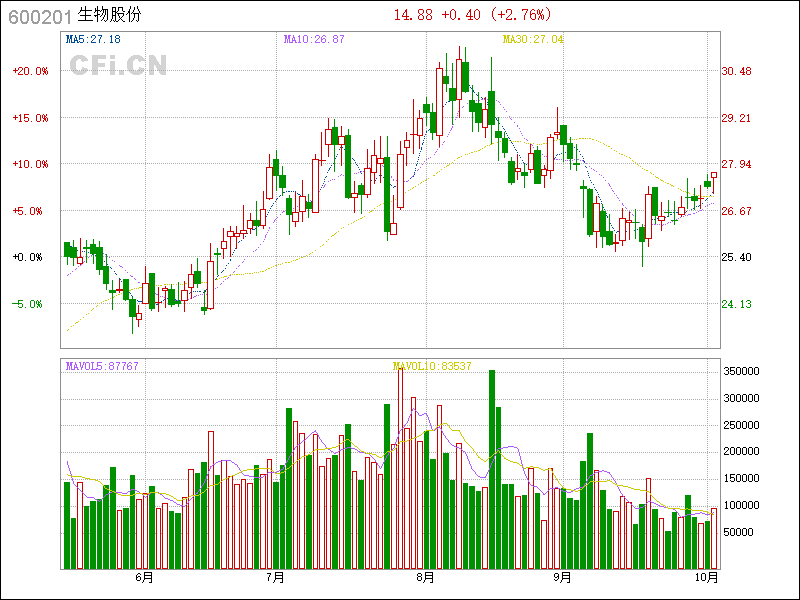Click the stock name 生物股份
The image size is (800, 600).
pyautogui.click(x=110, y=16)
